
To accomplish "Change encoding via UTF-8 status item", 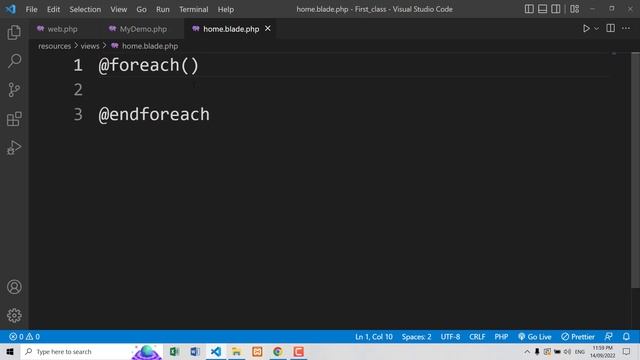I will click(450, 337).
